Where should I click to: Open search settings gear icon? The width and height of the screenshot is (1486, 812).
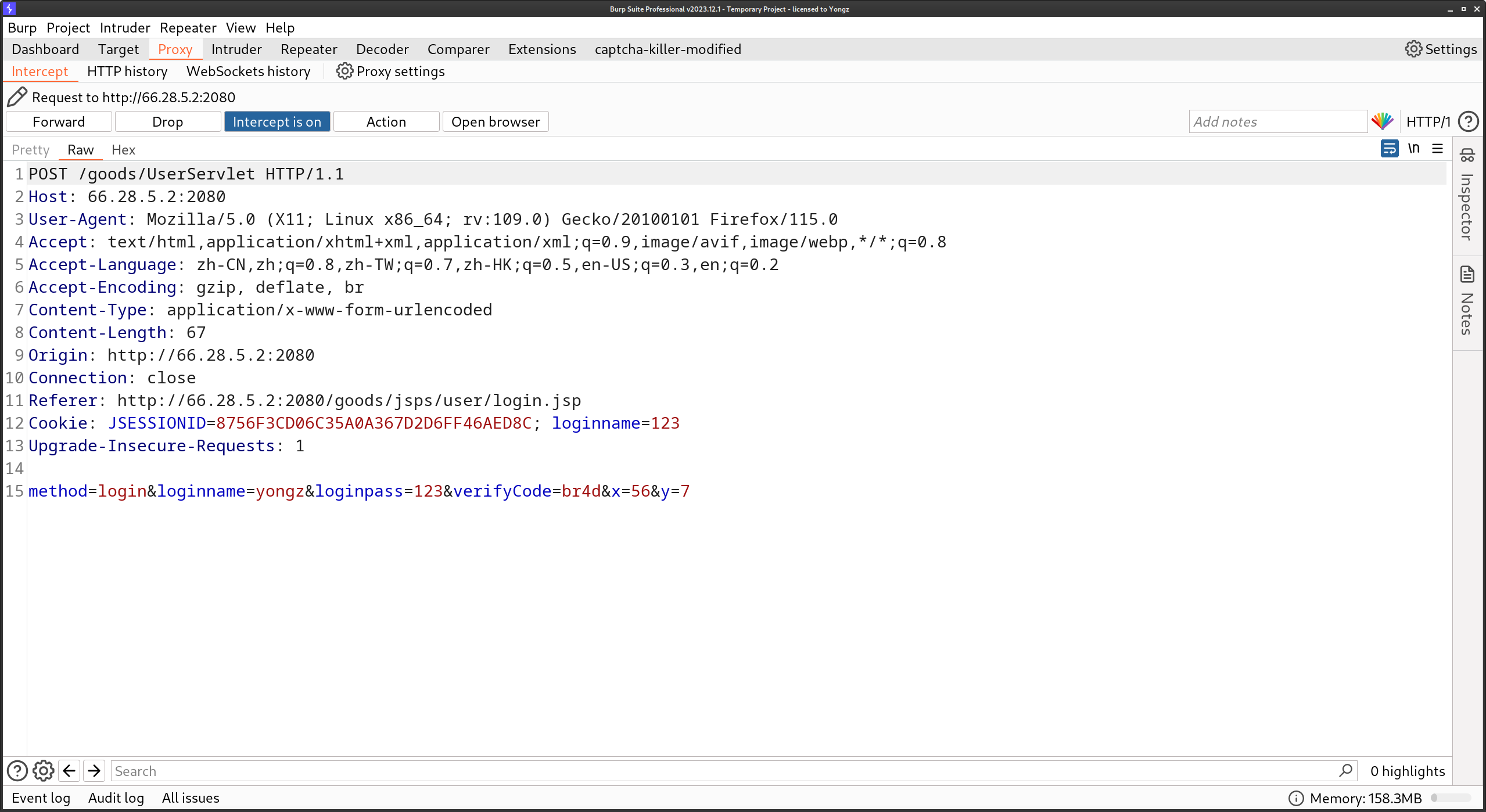(44, 771)
